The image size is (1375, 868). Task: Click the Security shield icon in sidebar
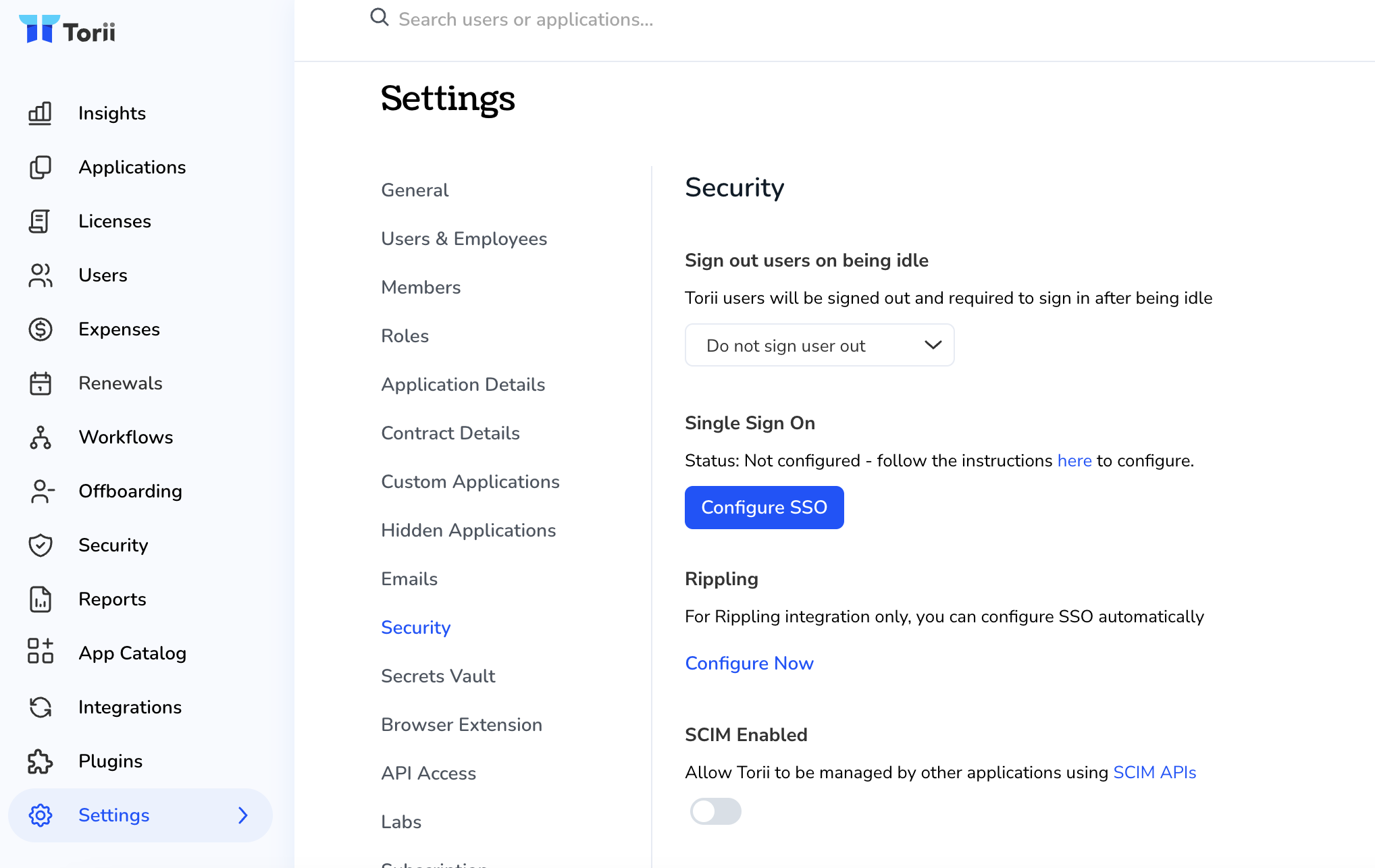click(x=40, y=545)
